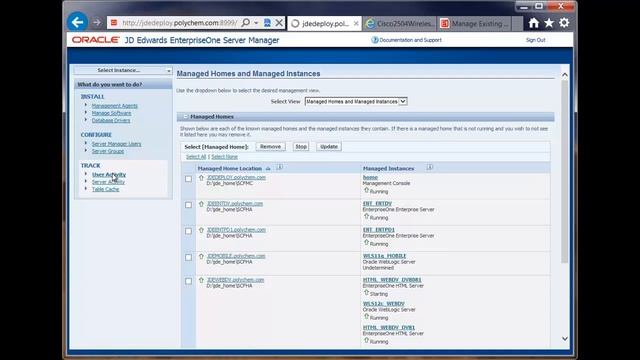
Task: Check the JDEENTPD1 managed home checkbox
Action: 188,231
